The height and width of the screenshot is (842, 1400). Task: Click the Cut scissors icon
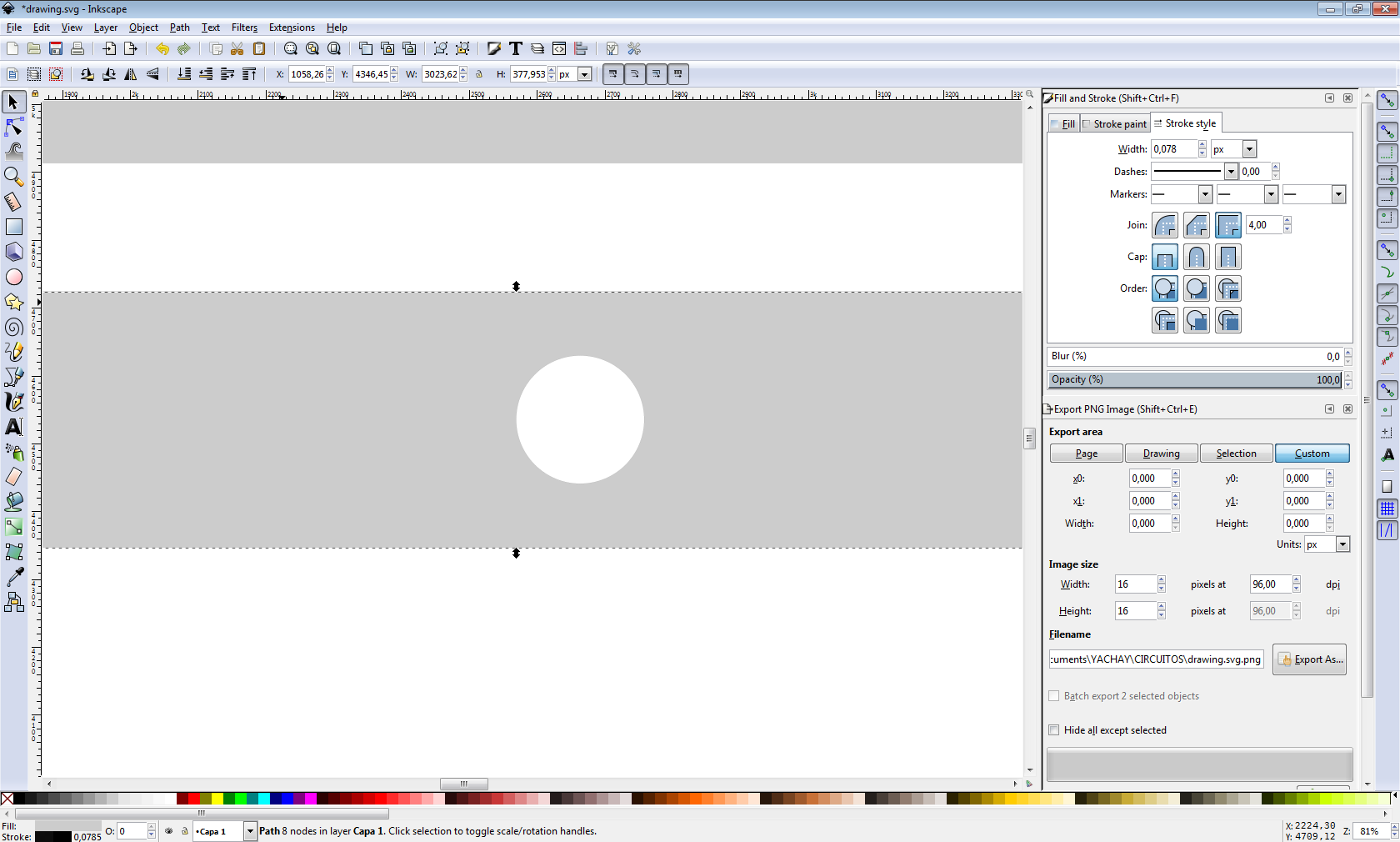tap(237, 49)
